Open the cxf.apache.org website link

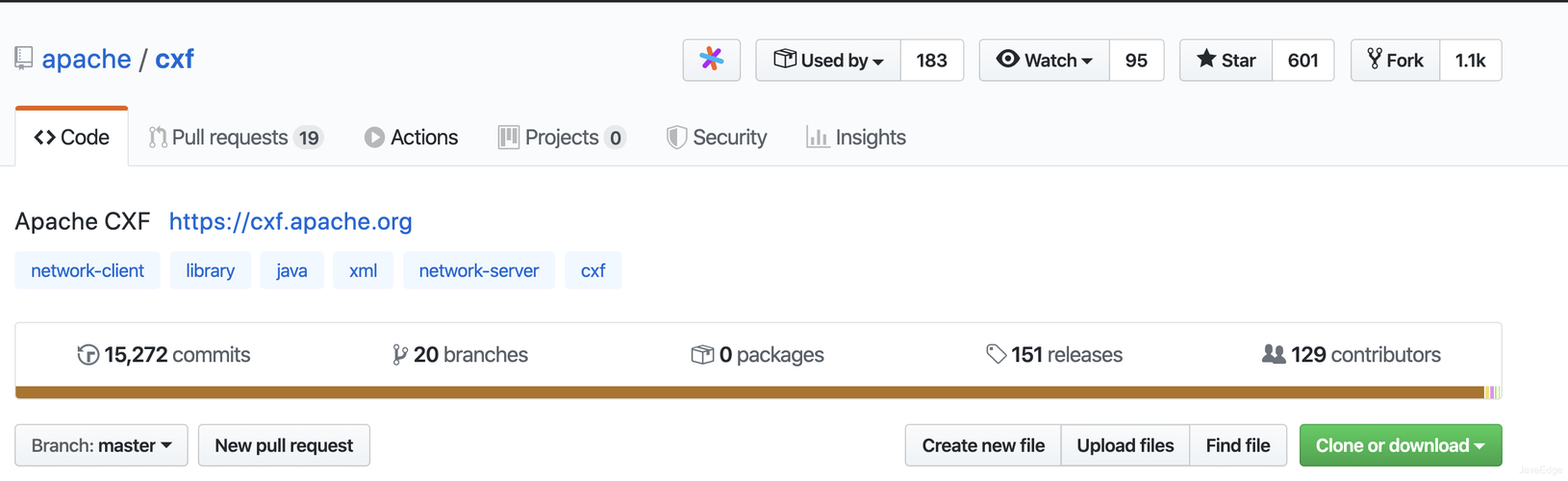[x=291, y=221]
